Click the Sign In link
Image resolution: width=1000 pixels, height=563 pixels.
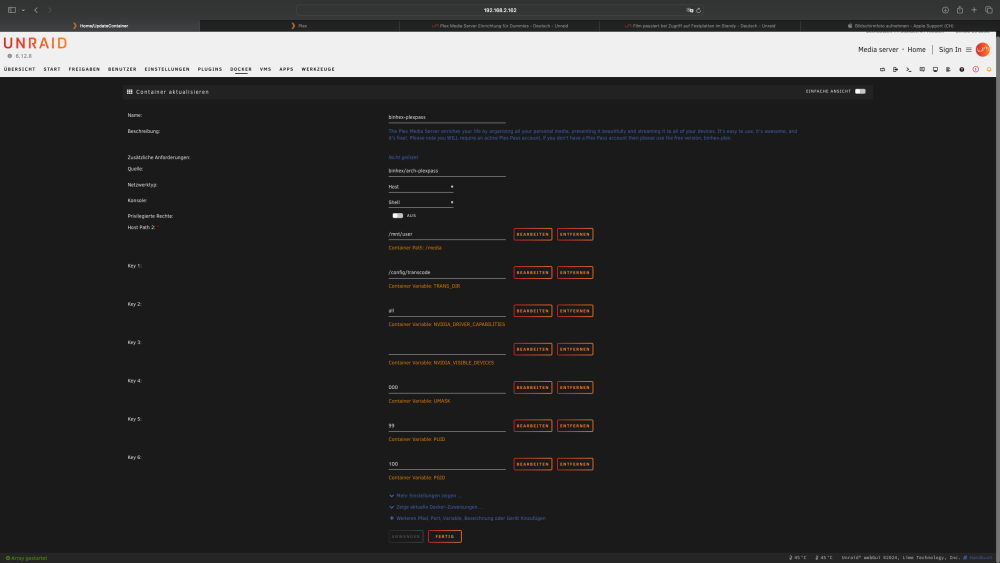tap(950, 50)
